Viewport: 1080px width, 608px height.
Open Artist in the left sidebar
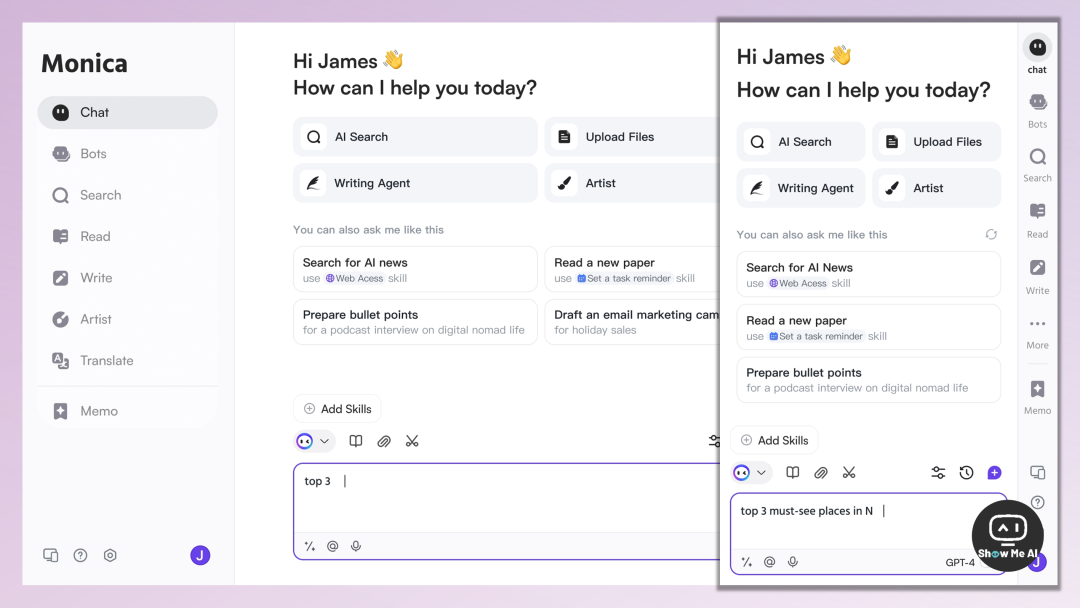tap(127, 319)
